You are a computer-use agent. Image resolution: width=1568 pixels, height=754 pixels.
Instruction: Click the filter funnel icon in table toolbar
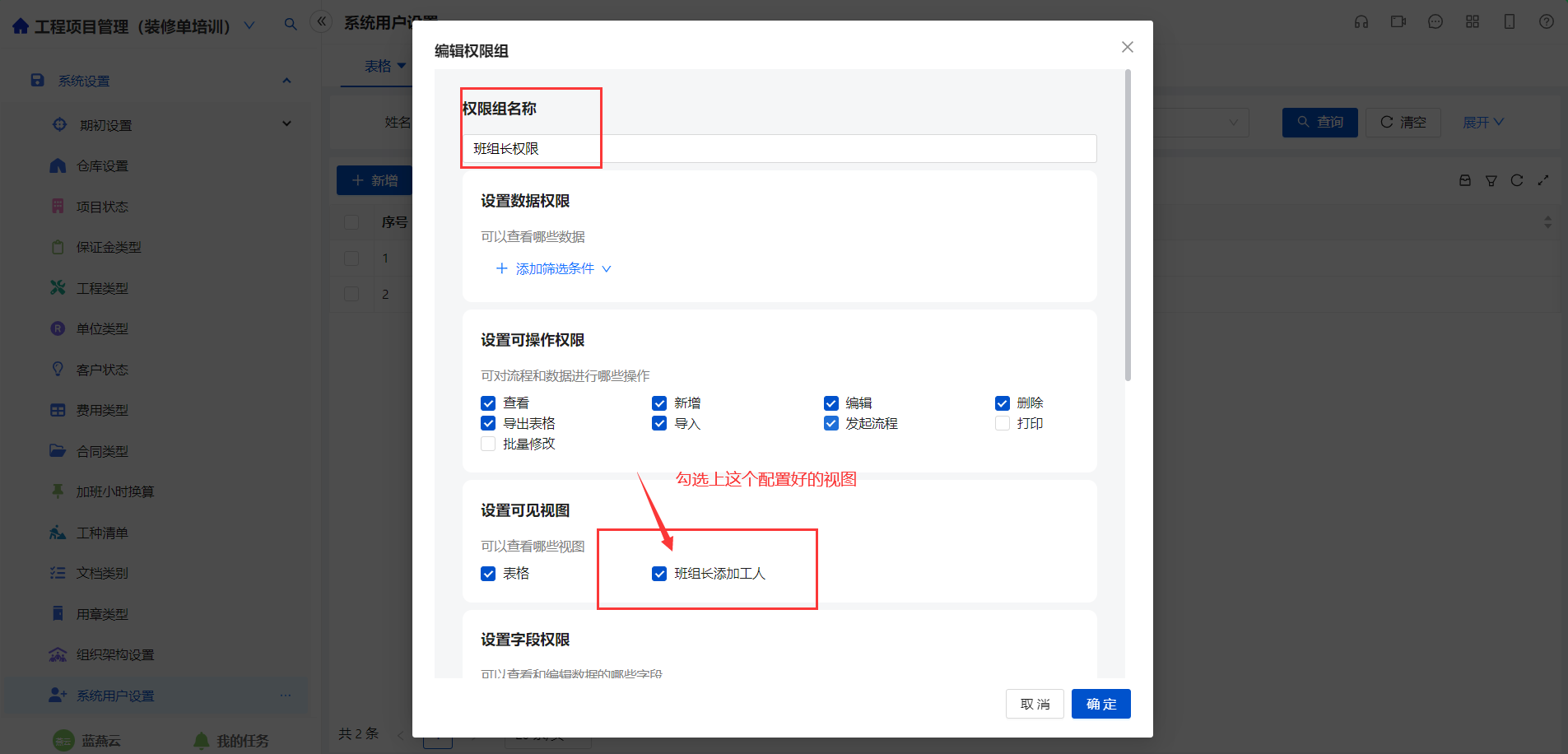[x=1491, y=180]
